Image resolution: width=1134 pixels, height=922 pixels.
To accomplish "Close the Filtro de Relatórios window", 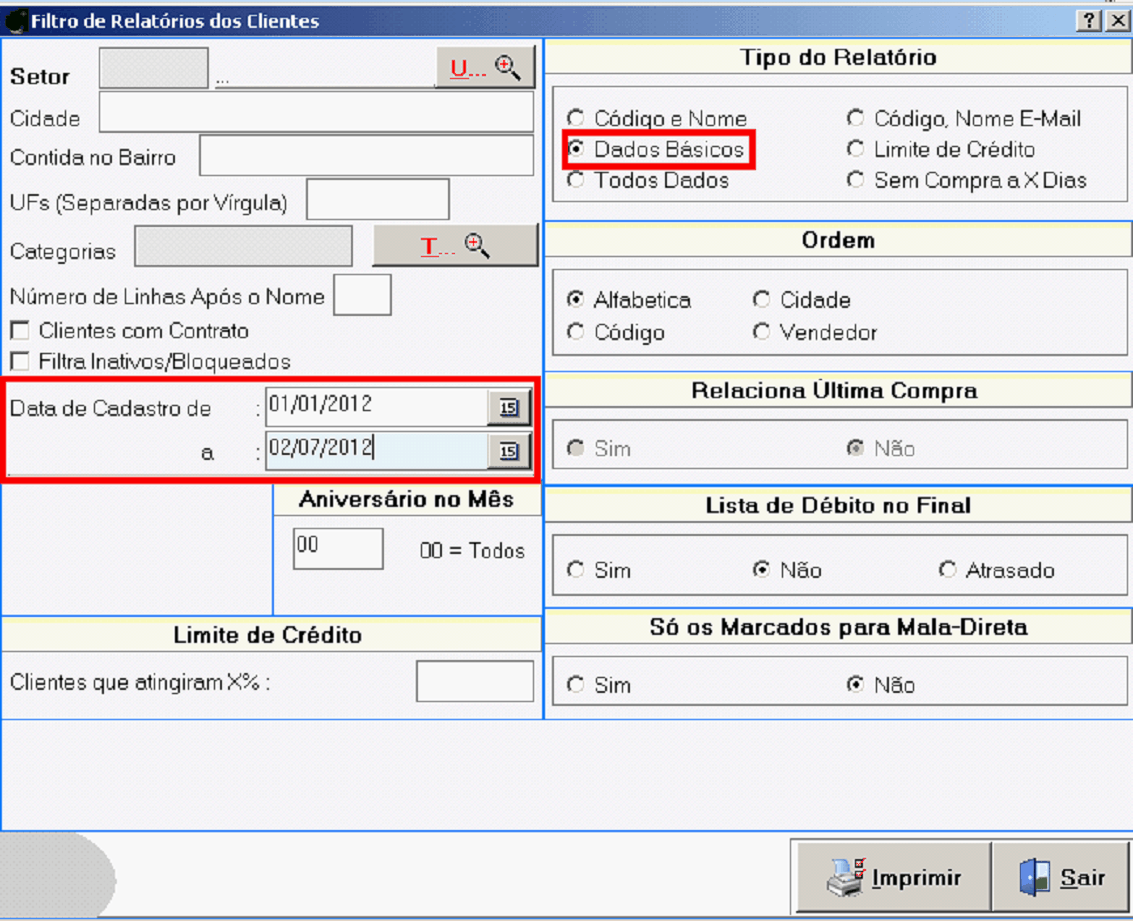I will coord(1117,21).
